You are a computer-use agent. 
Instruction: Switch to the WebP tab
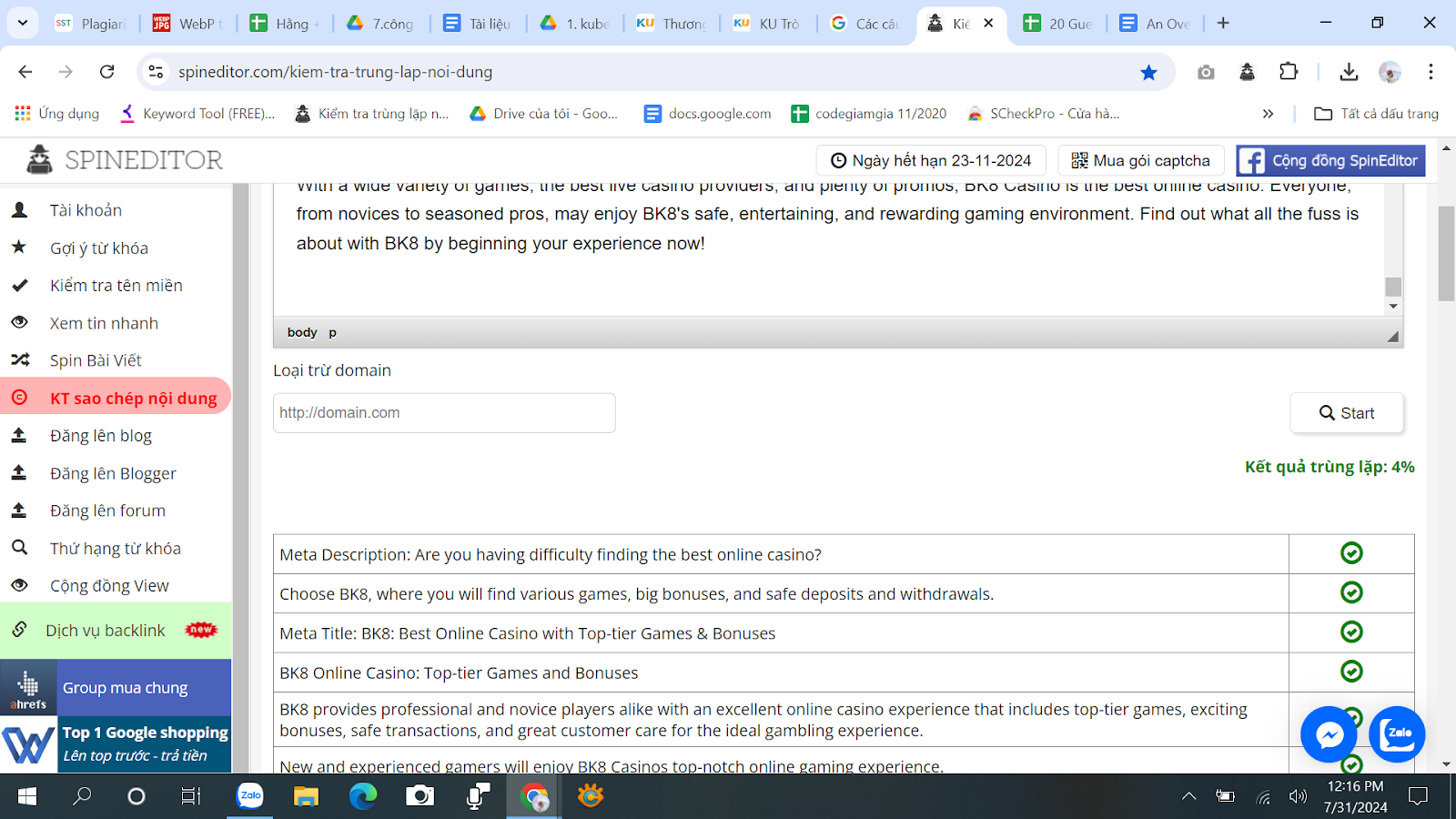point(188,24)
